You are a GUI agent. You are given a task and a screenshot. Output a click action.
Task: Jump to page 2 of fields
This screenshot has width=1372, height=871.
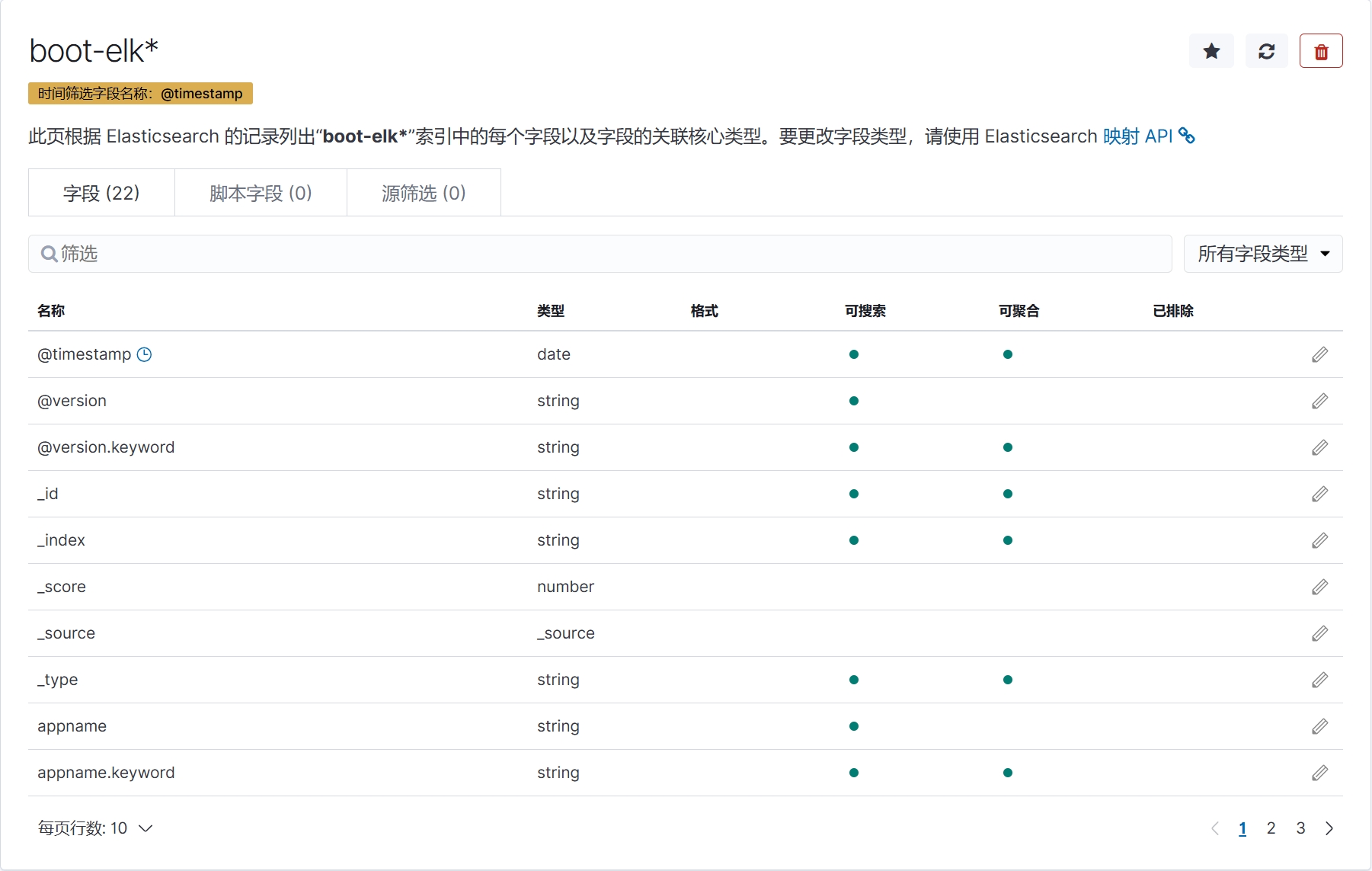click(1271, 828)
